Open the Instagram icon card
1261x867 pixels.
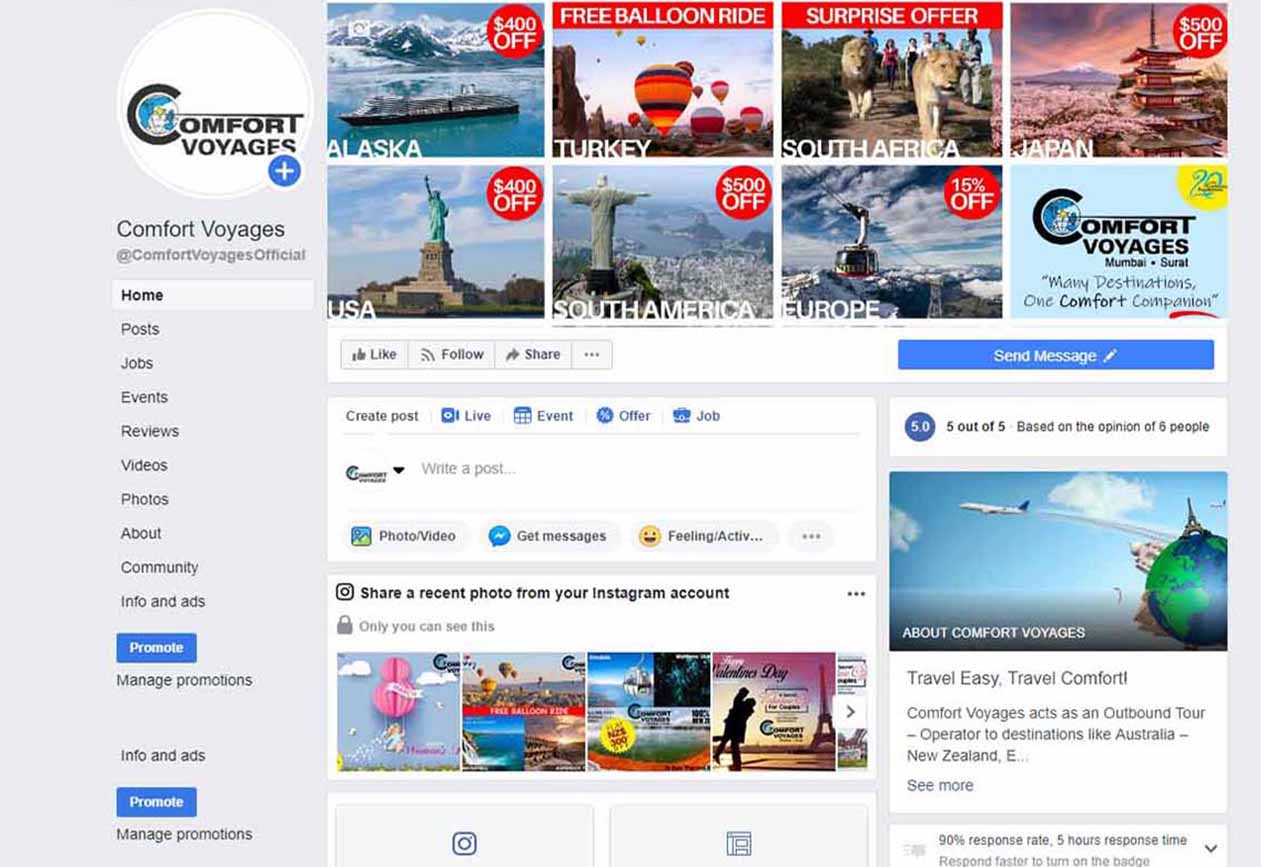pyautogui.click(x=464, y=836)
